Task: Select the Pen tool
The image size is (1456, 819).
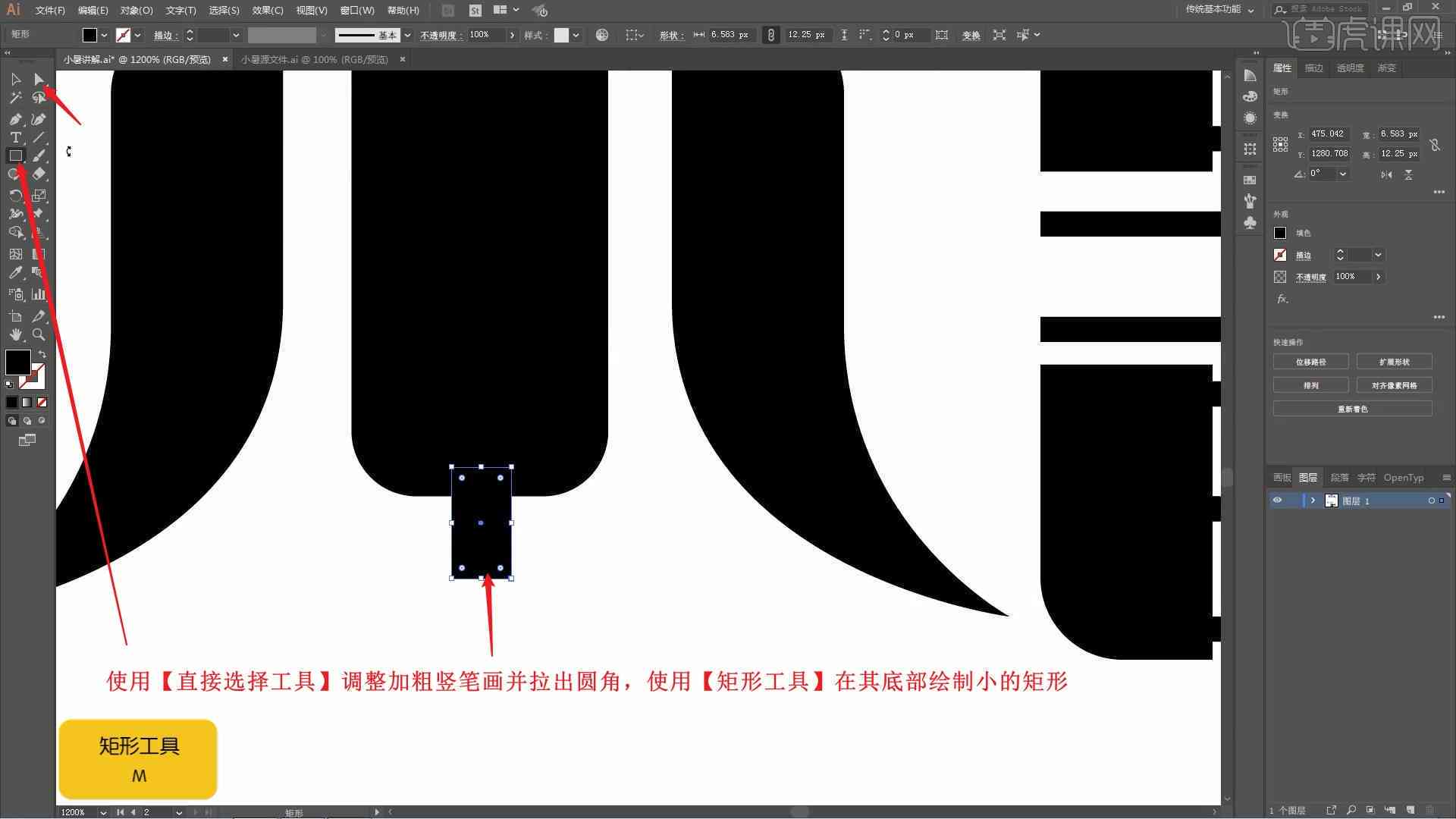Action: [x=15, y=118]
